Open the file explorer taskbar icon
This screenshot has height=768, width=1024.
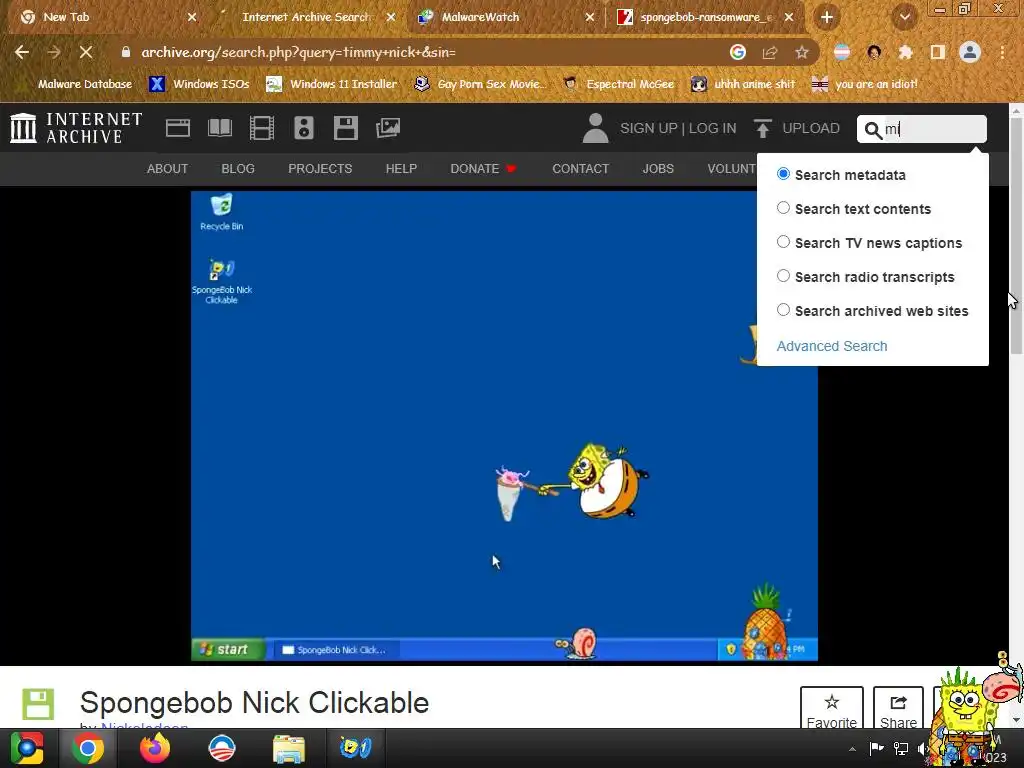click(289, 748)
